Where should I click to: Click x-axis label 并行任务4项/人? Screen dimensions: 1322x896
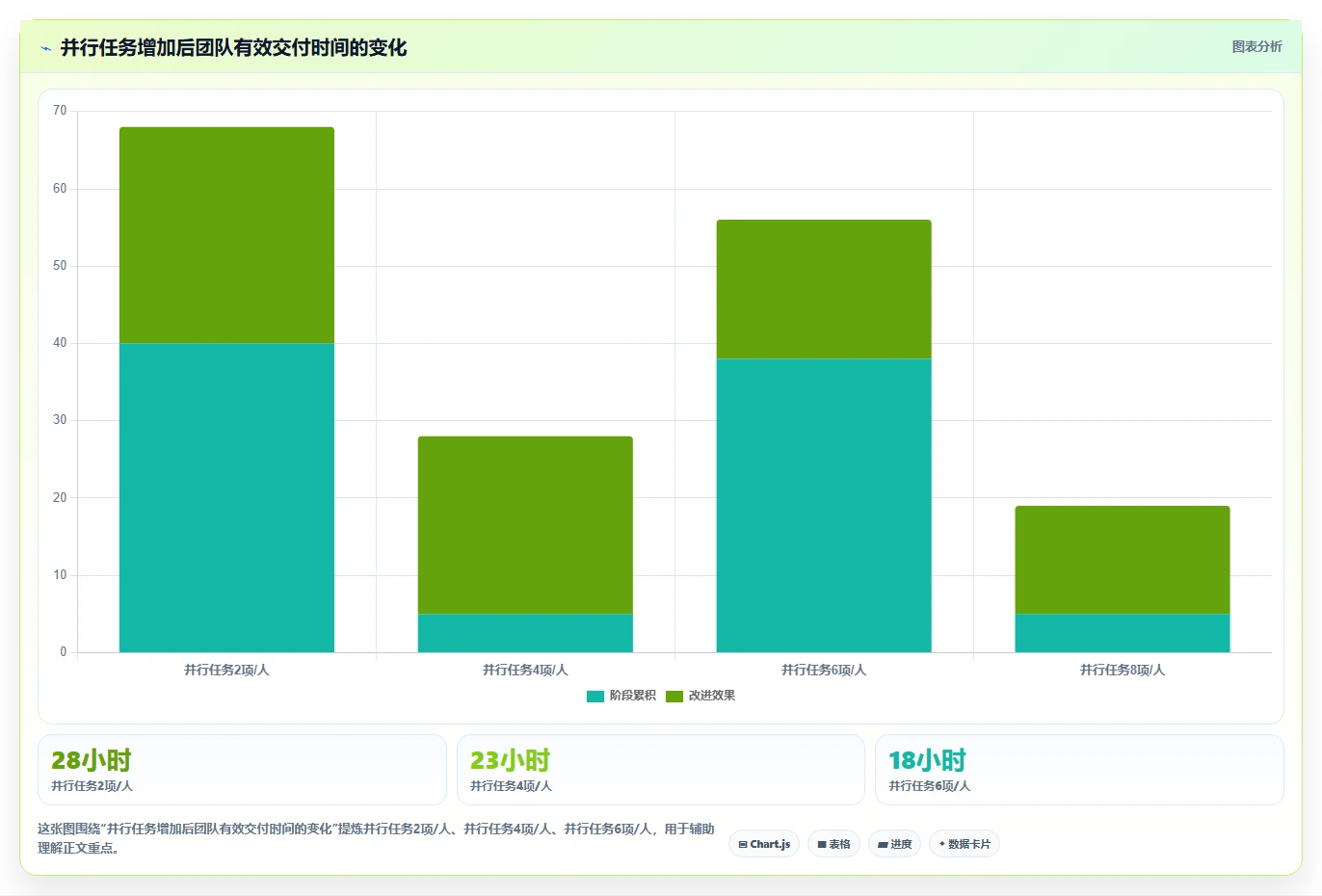click(x=525, y=670)
